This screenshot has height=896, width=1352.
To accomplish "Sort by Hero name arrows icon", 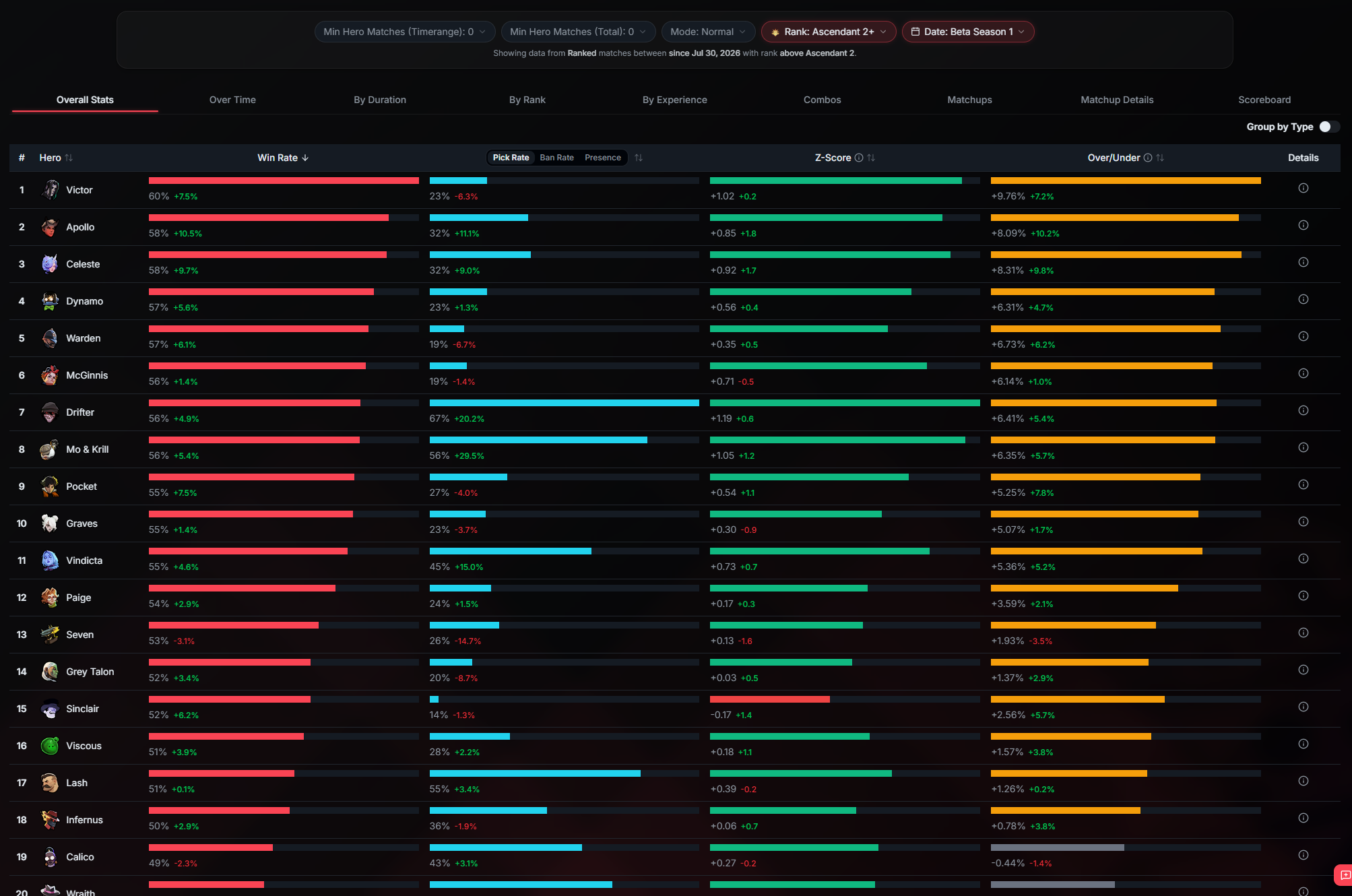I will (69, 158).
